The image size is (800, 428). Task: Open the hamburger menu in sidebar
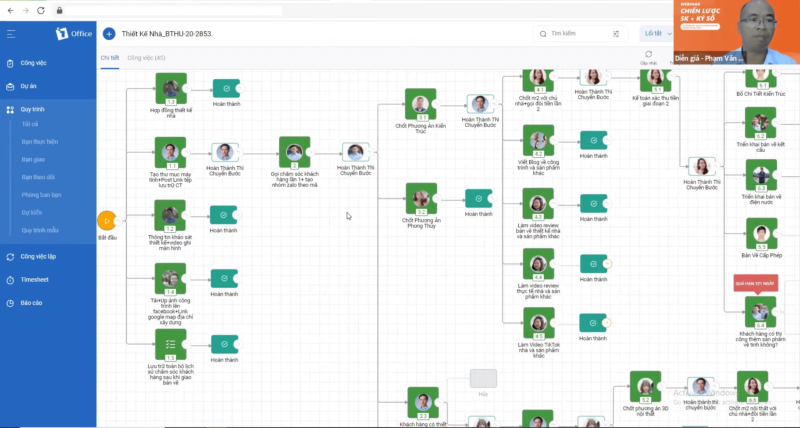point(11,34)
